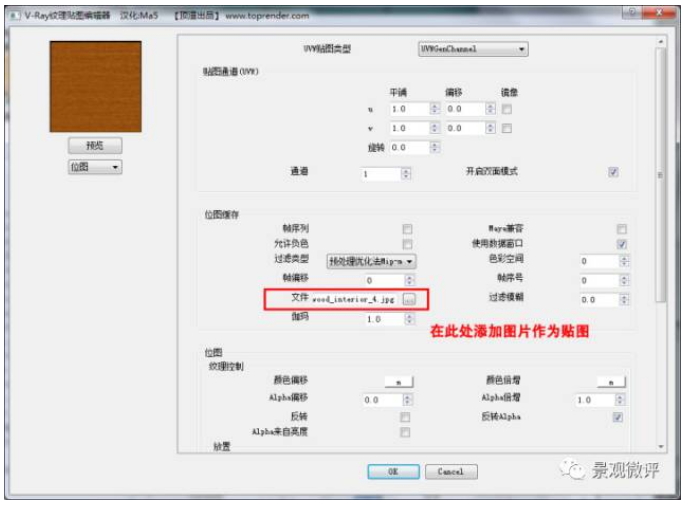Click the file browse "..." button
691x505 pixels.
(409, 299)
